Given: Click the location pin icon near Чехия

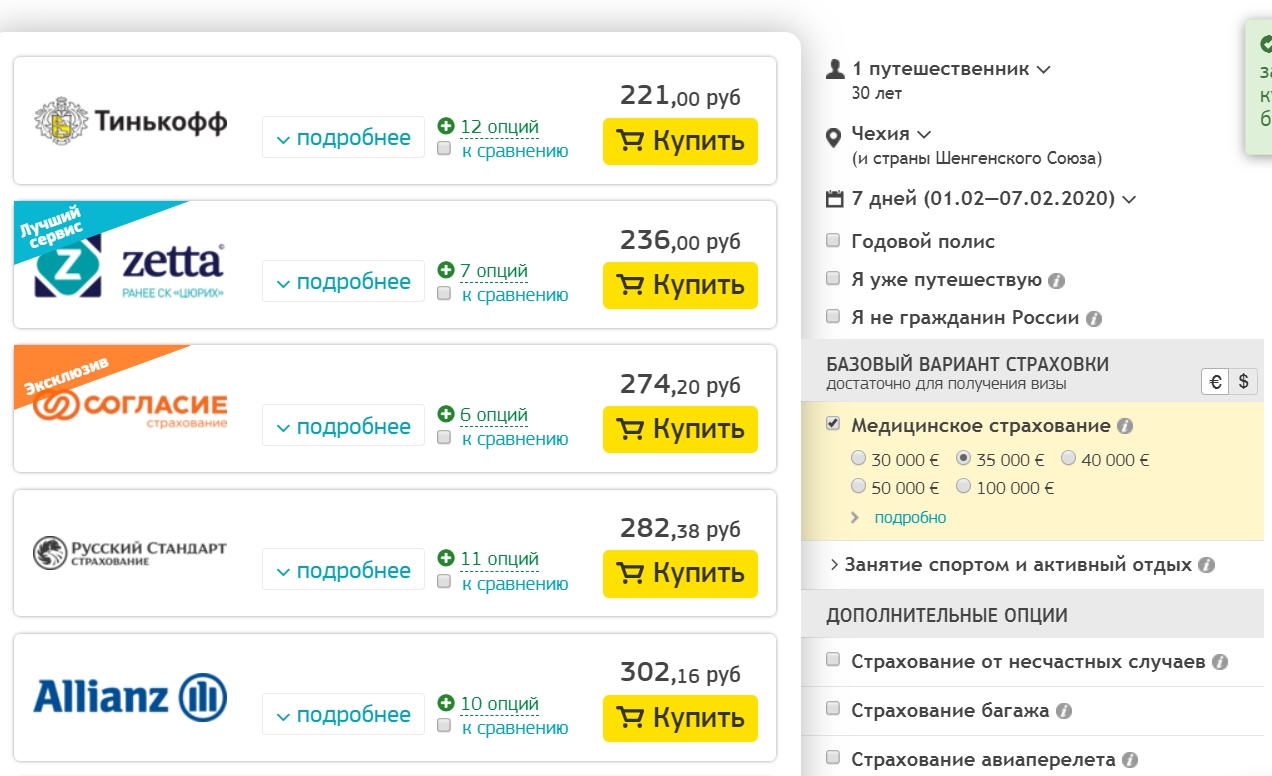Looking at the screenshot, I should coord(833,137).
